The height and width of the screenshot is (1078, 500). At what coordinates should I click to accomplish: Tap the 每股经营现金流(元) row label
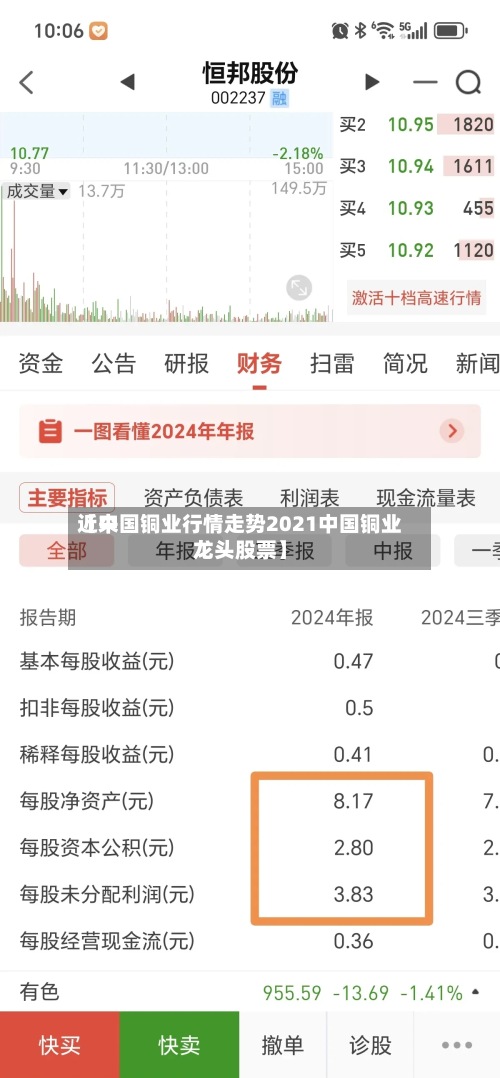pos(107,940)
